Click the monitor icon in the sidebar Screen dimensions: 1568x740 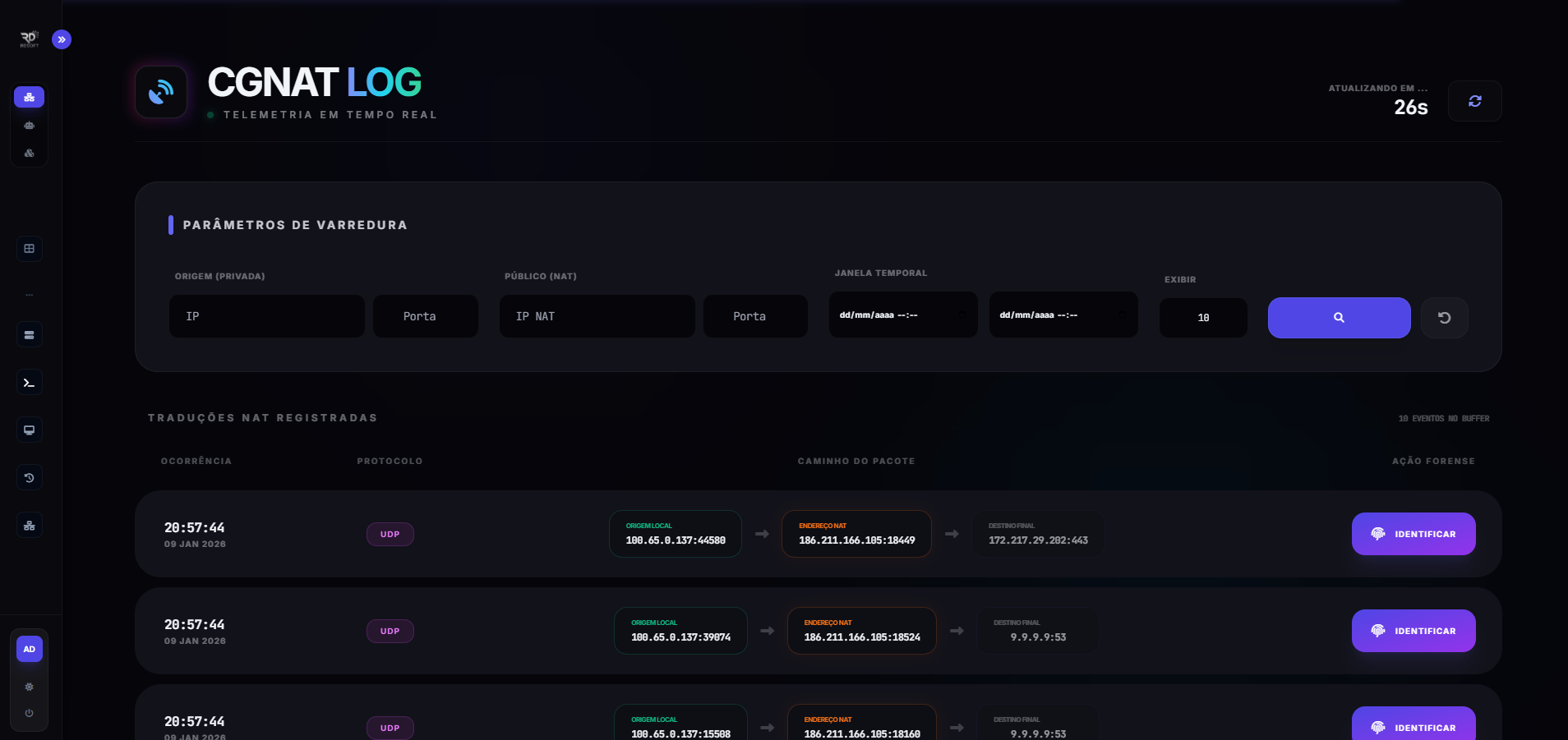click(x=30, y=430)
